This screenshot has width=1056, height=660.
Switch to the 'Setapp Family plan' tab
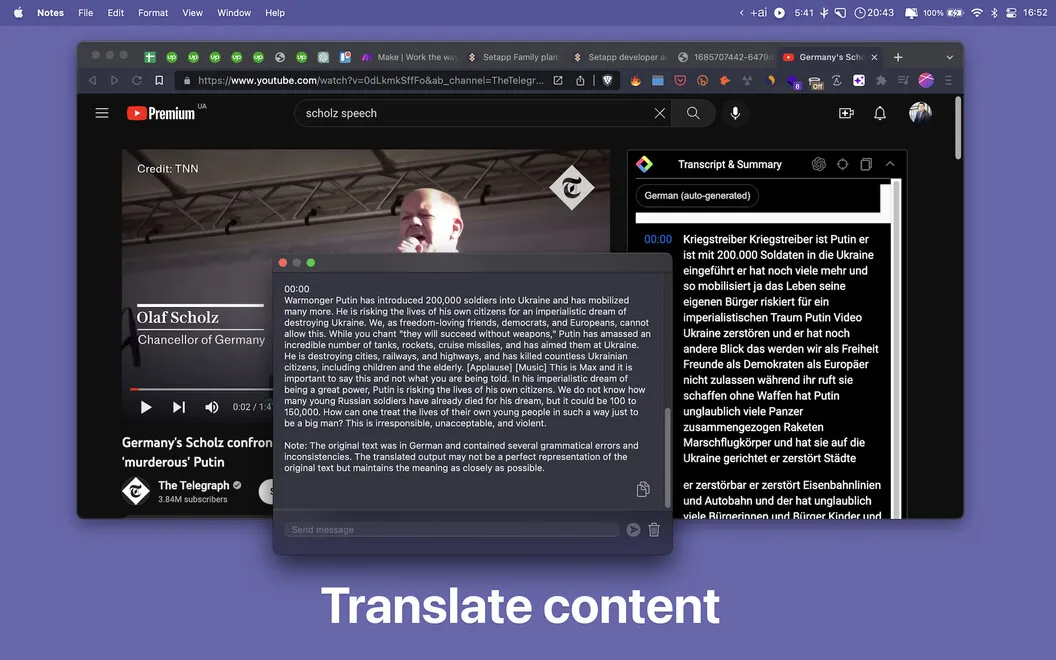click(x=515, y=57)
